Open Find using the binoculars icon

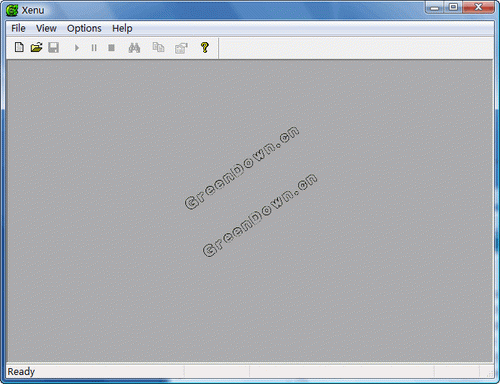coord(134,48)
